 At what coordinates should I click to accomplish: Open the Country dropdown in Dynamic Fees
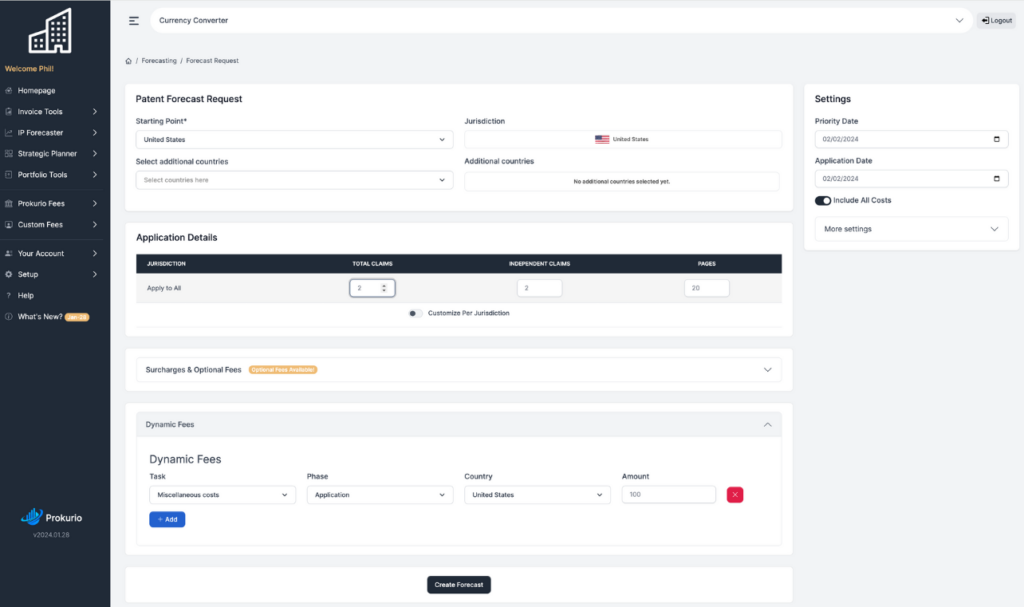[537, 495]
